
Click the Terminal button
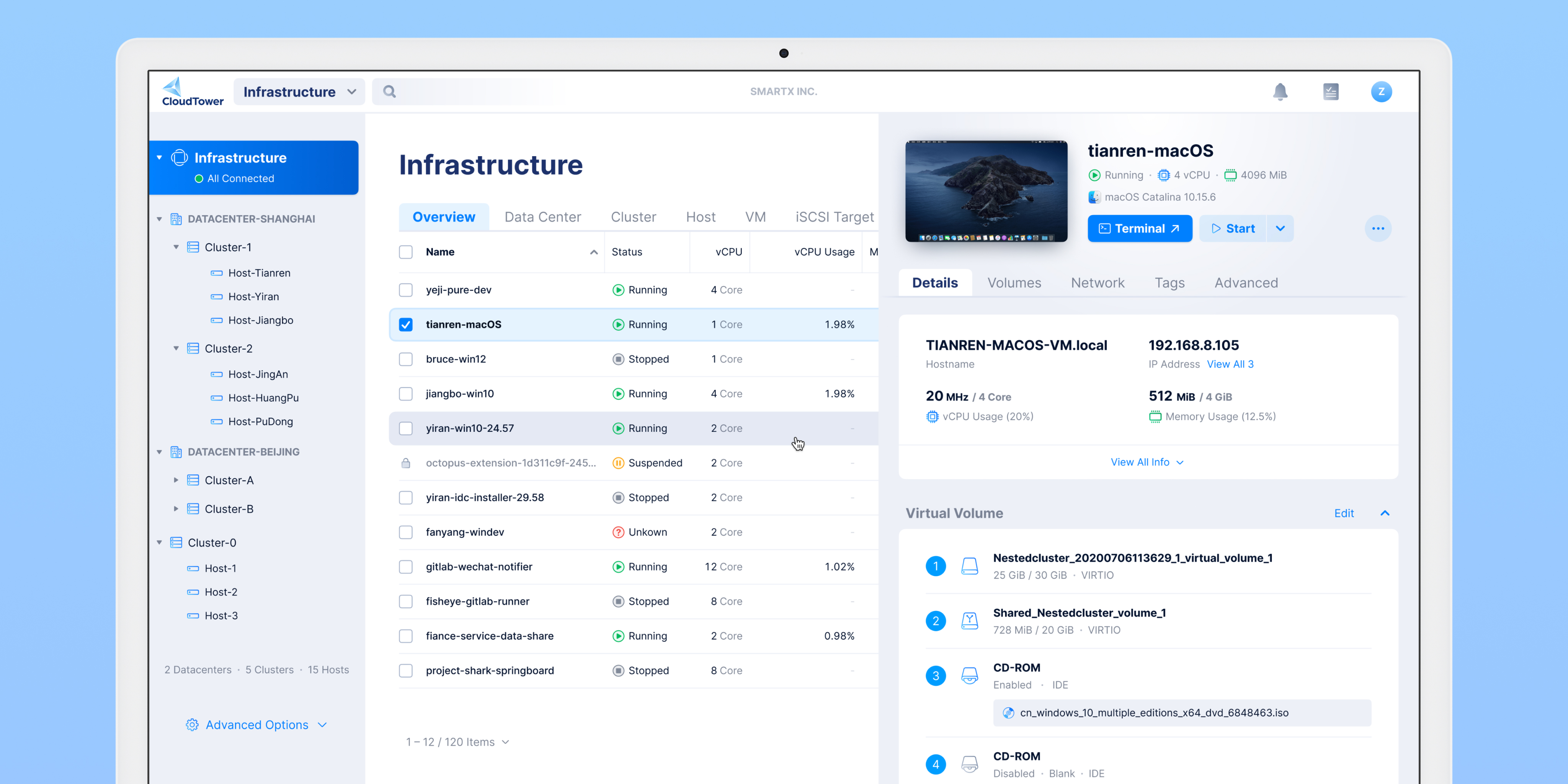[1139, 228]
